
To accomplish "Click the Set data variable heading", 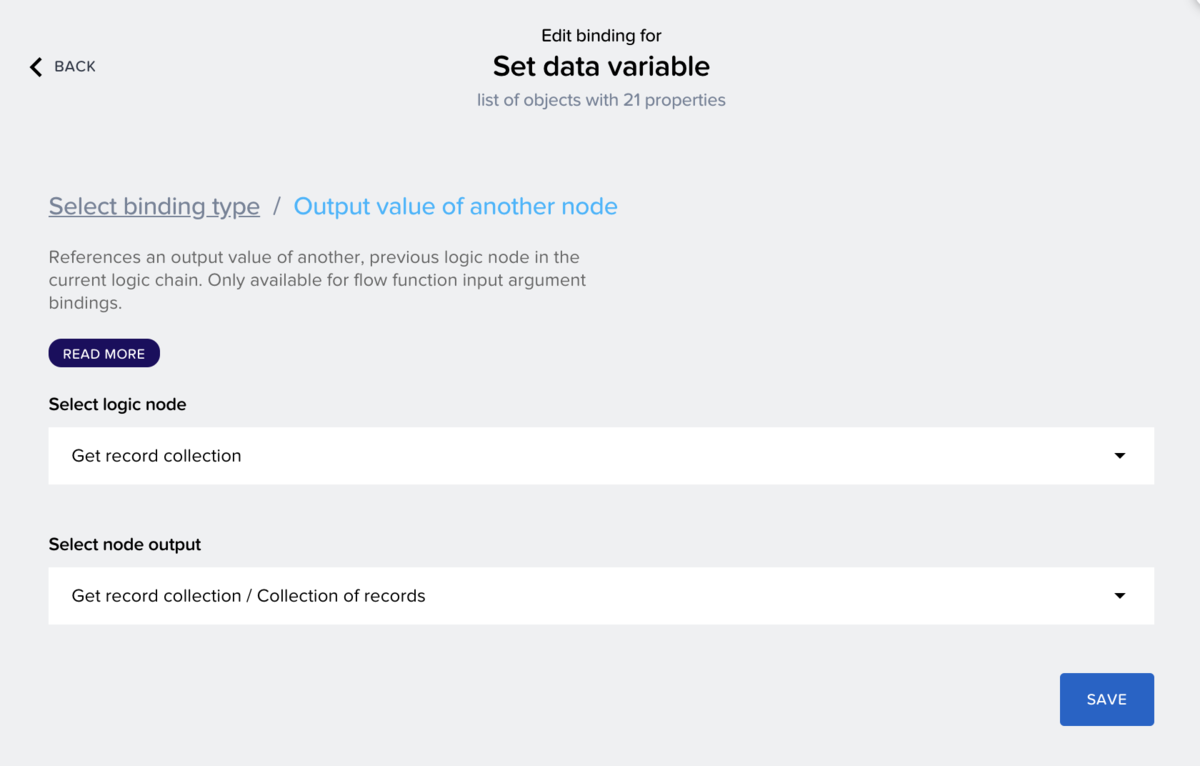I will tap(601, 67).
